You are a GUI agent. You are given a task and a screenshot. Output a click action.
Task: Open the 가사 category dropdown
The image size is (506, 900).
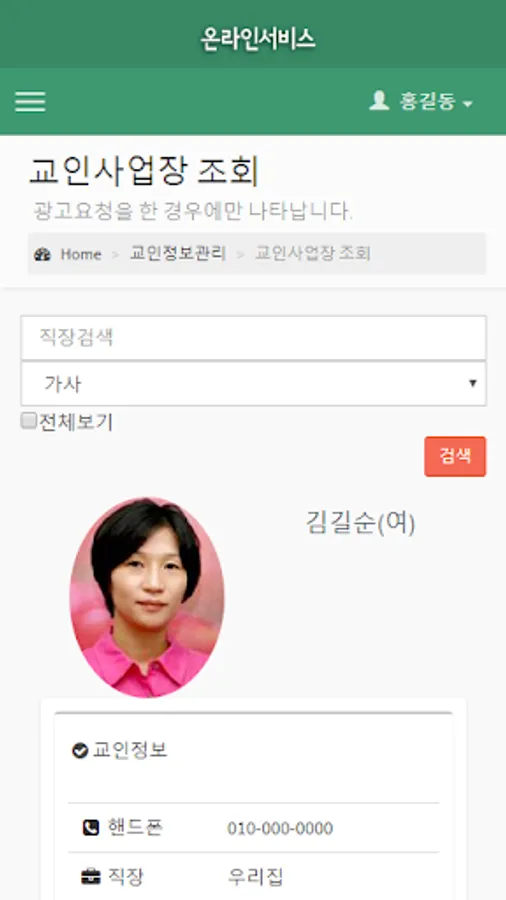coord(254,383)
